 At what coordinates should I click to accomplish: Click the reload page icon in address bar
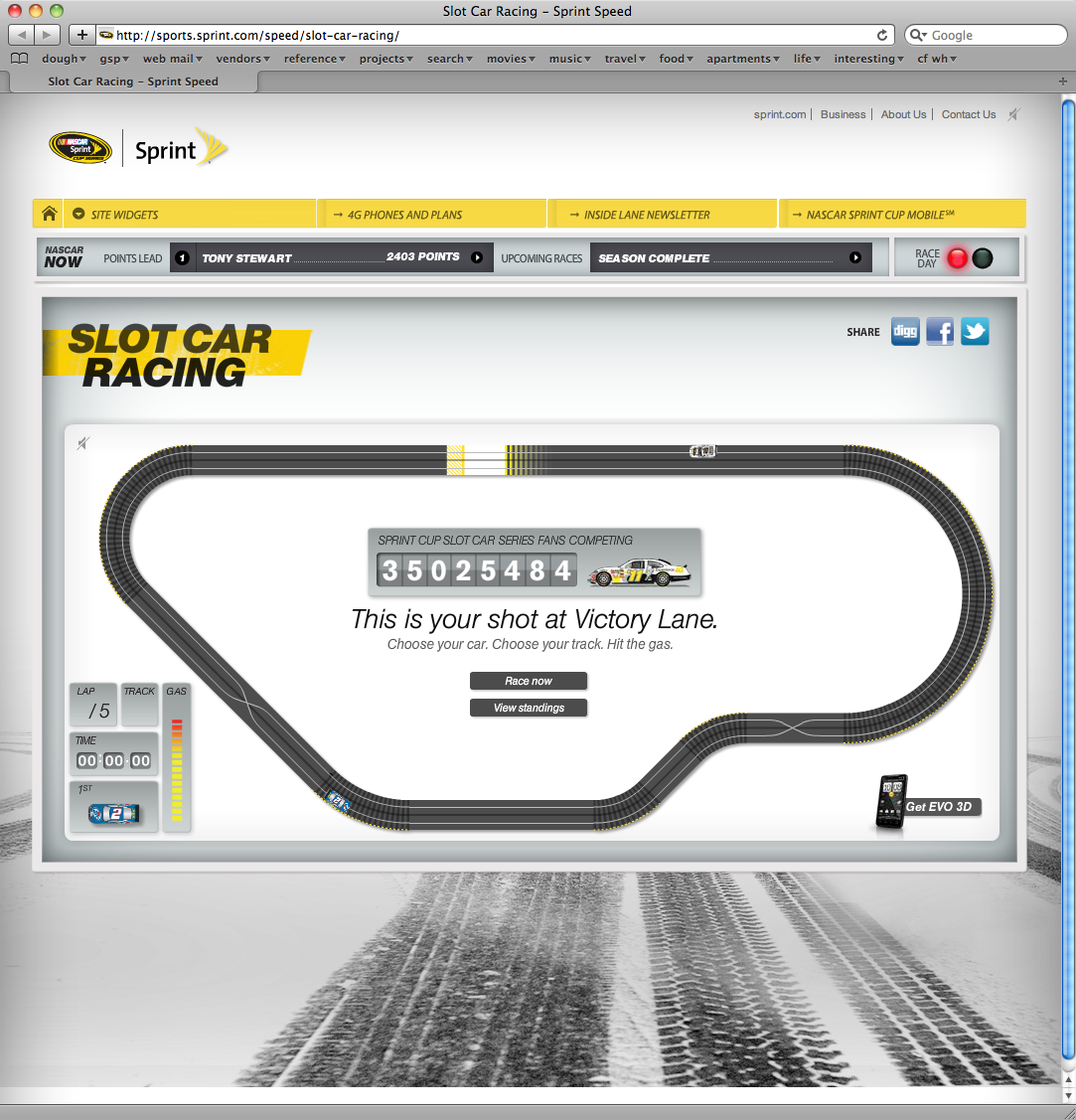pos(882,35)
